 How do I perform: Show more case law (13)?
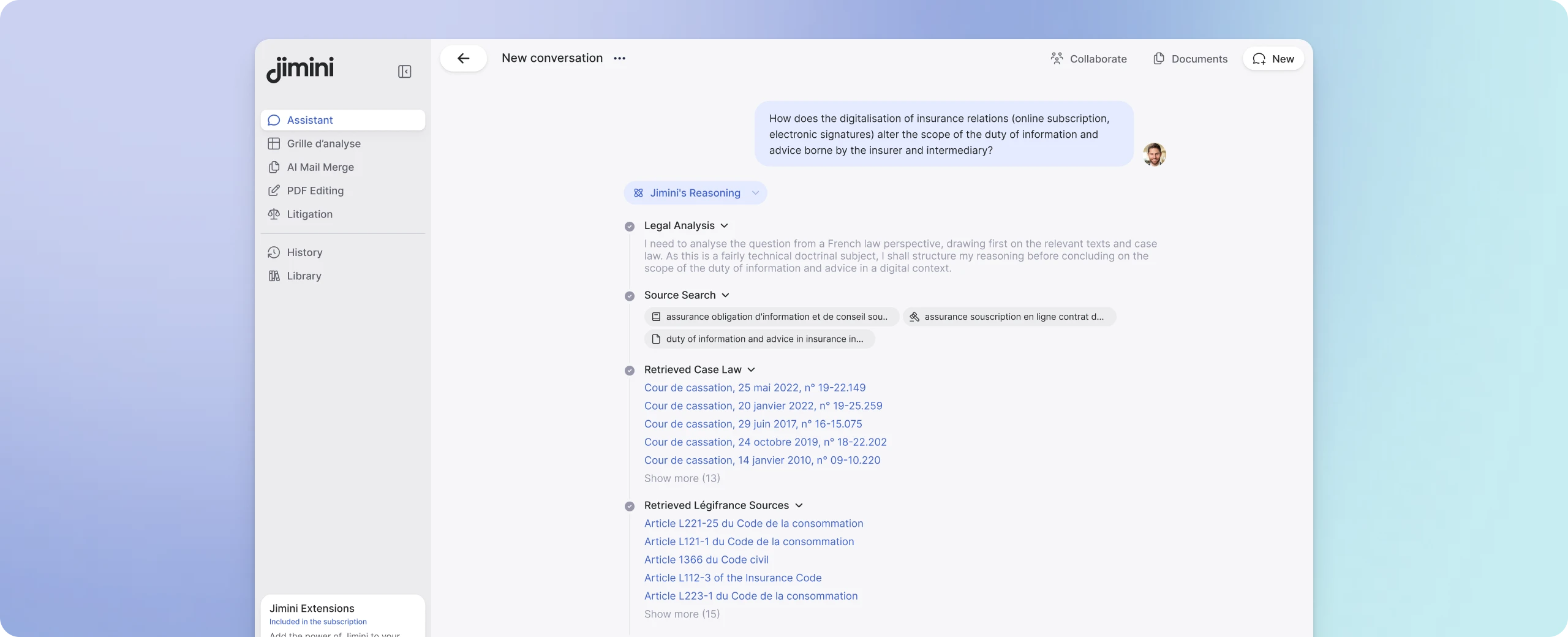682,478
